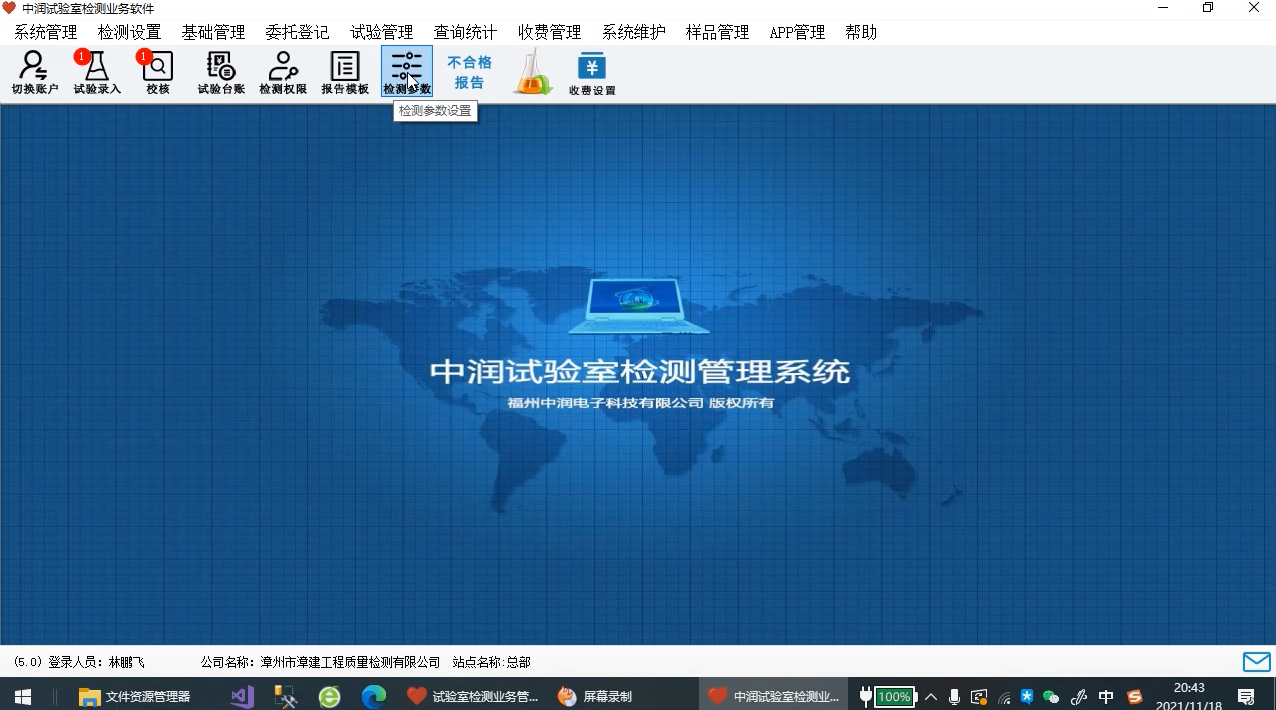Click the 站点名称: 总部 status text
This screenshot has height=710, width=1276.
pos(491,662)
